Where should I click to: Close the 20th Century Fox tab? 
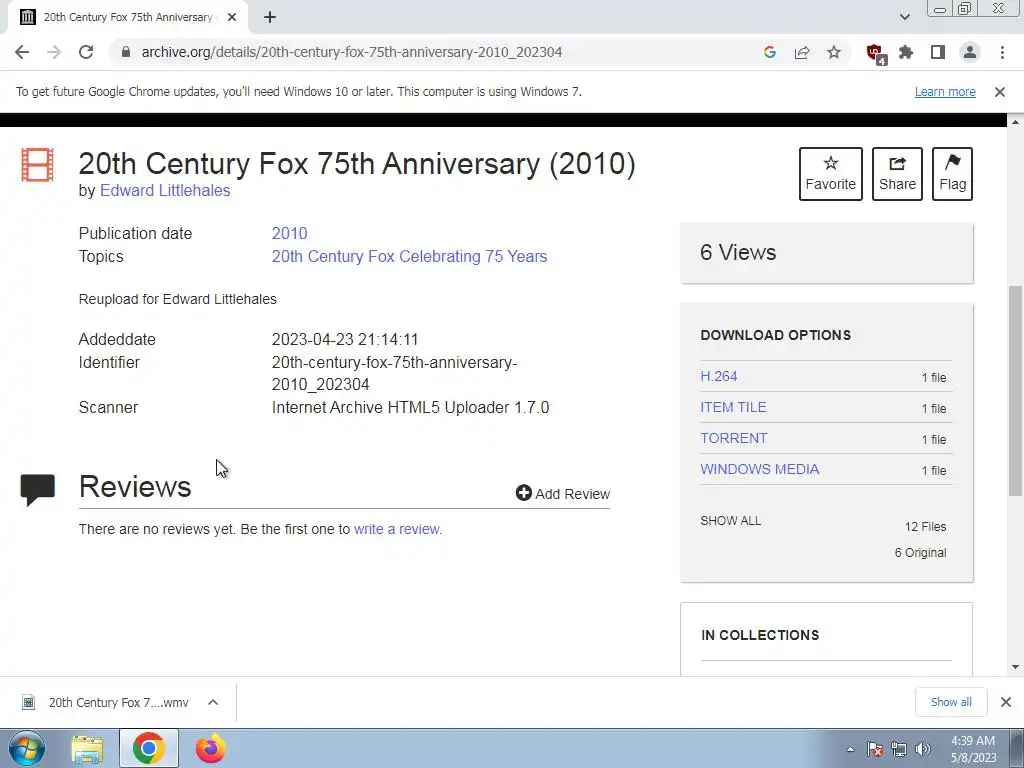click(232, 17)
